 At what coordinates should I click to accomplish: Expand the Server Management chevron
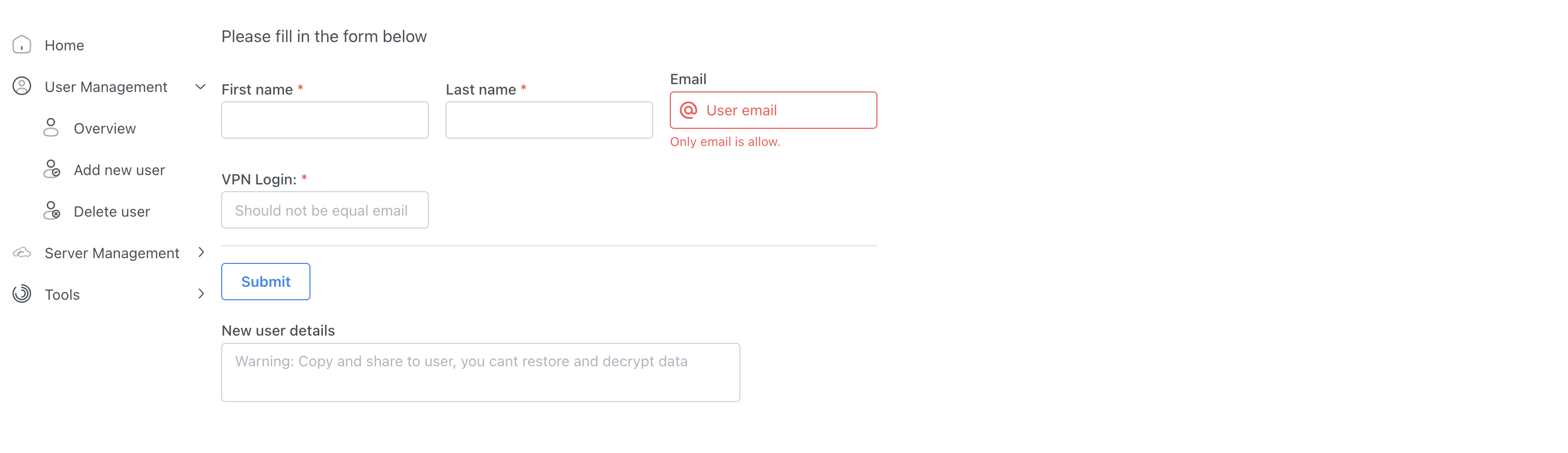pos(201,252)
